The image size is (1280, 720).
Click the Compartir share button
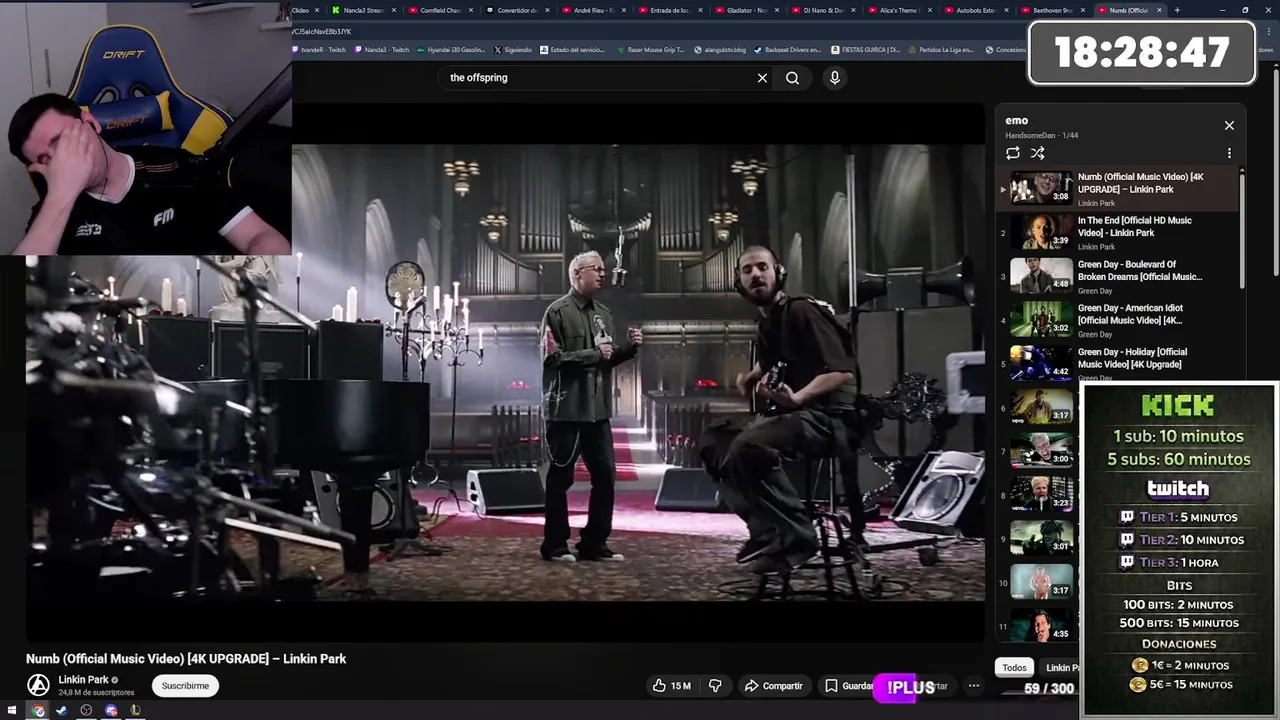(774, 686)
